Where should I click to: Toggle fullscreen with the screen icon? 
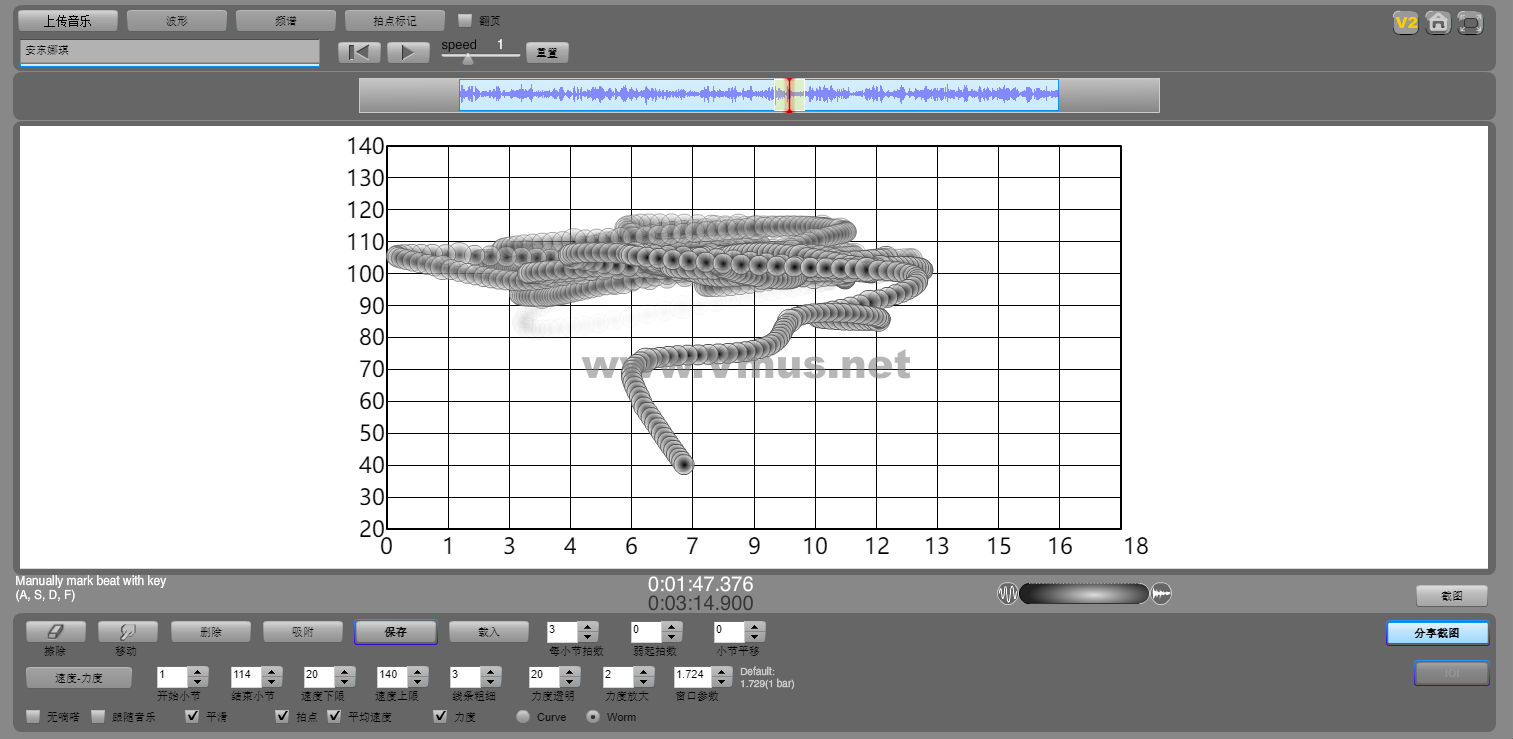coord(1470,23)
